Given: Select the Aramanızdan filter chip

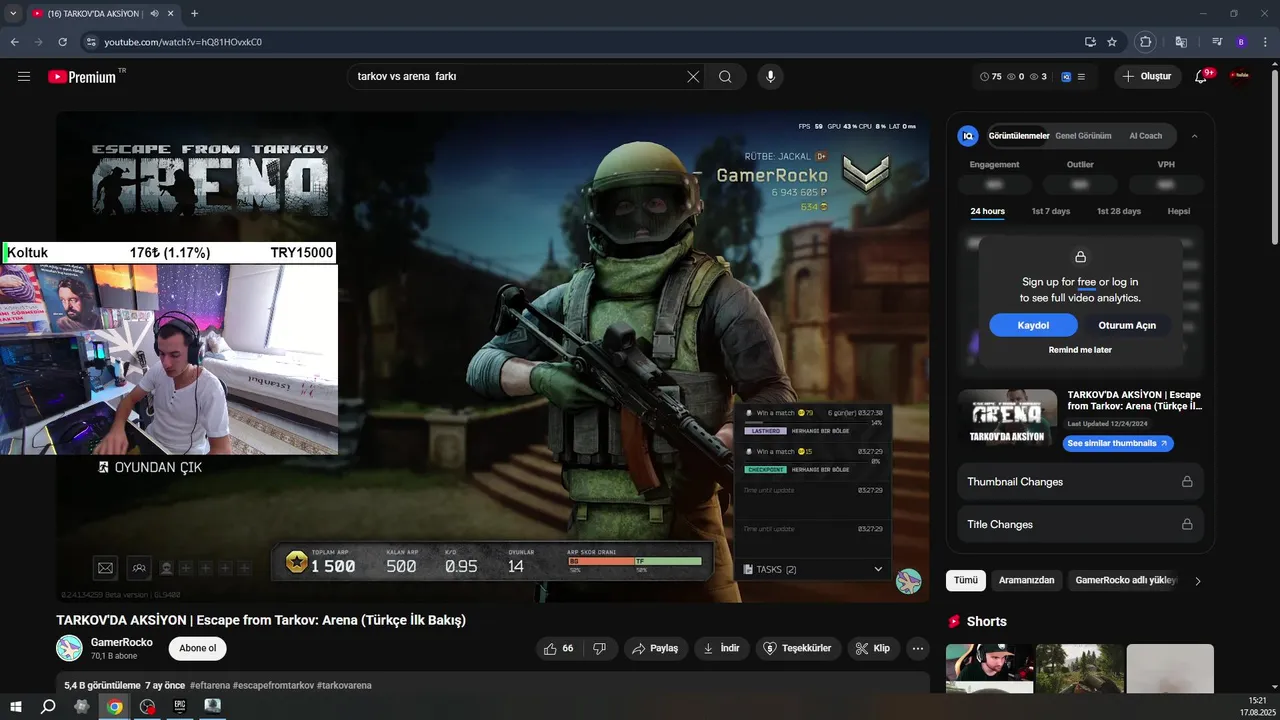Looking at the screenshot, I should coord(1026,580).
